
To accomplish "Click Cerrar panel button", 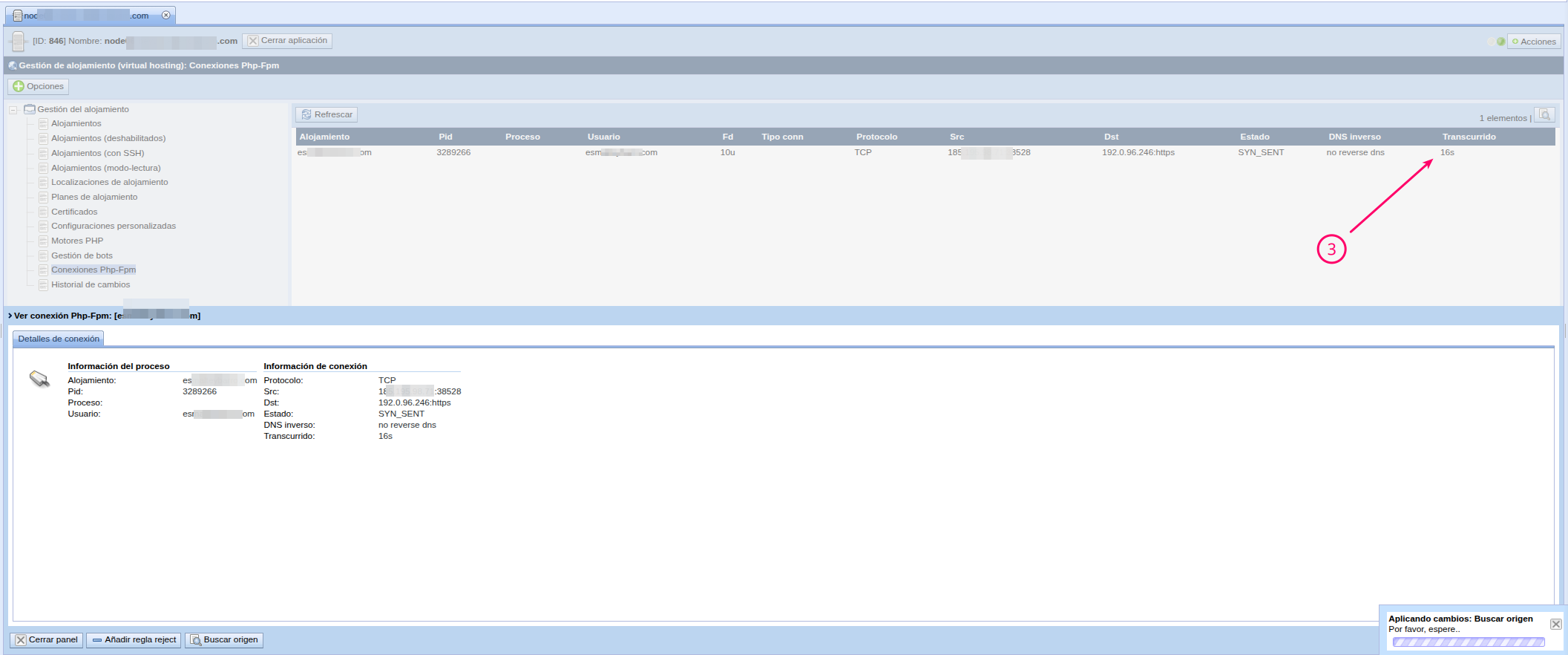I will [x=46, y=639].
